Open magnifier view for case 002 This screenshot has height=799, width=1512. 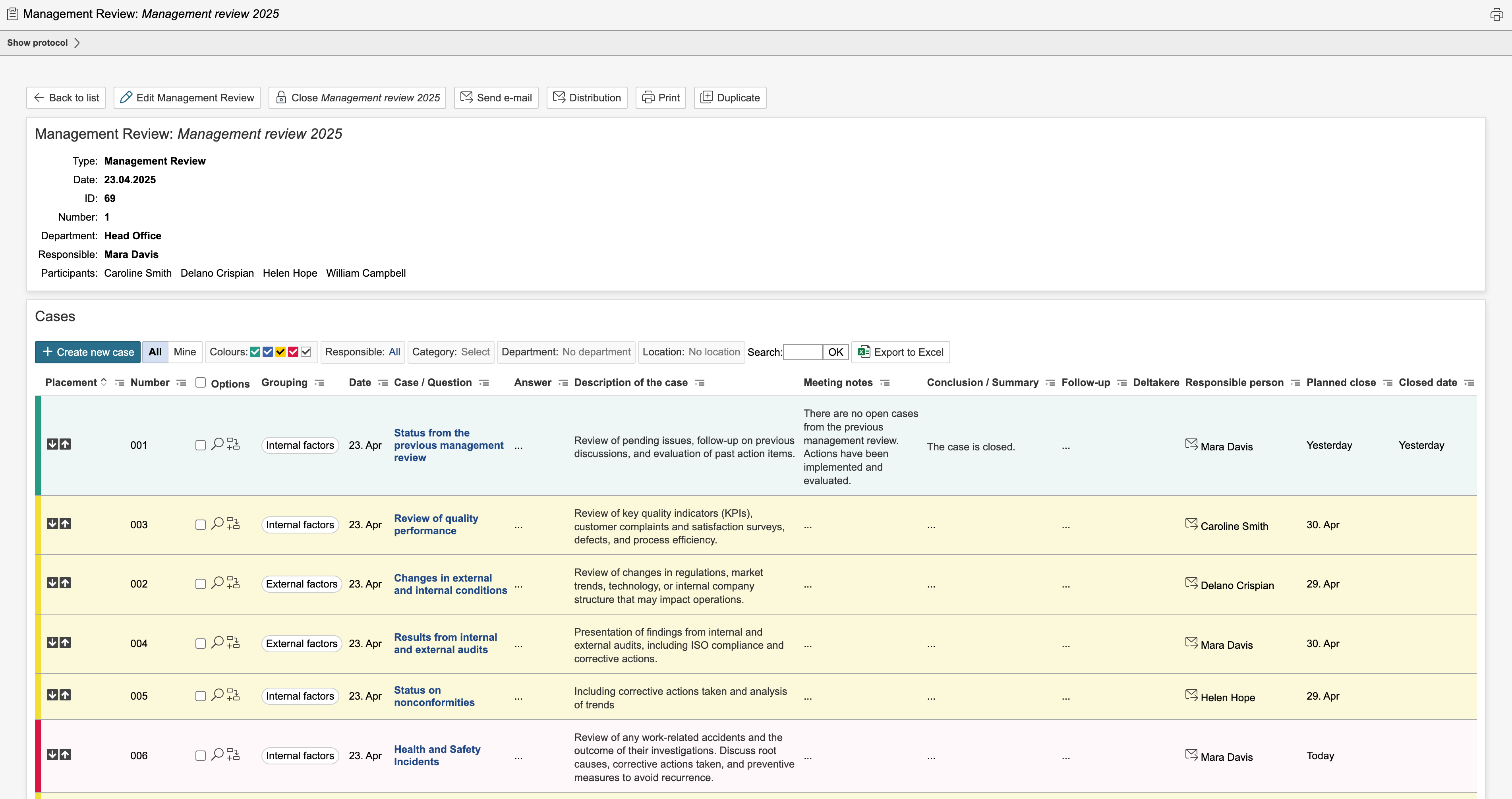click(217, 582)
